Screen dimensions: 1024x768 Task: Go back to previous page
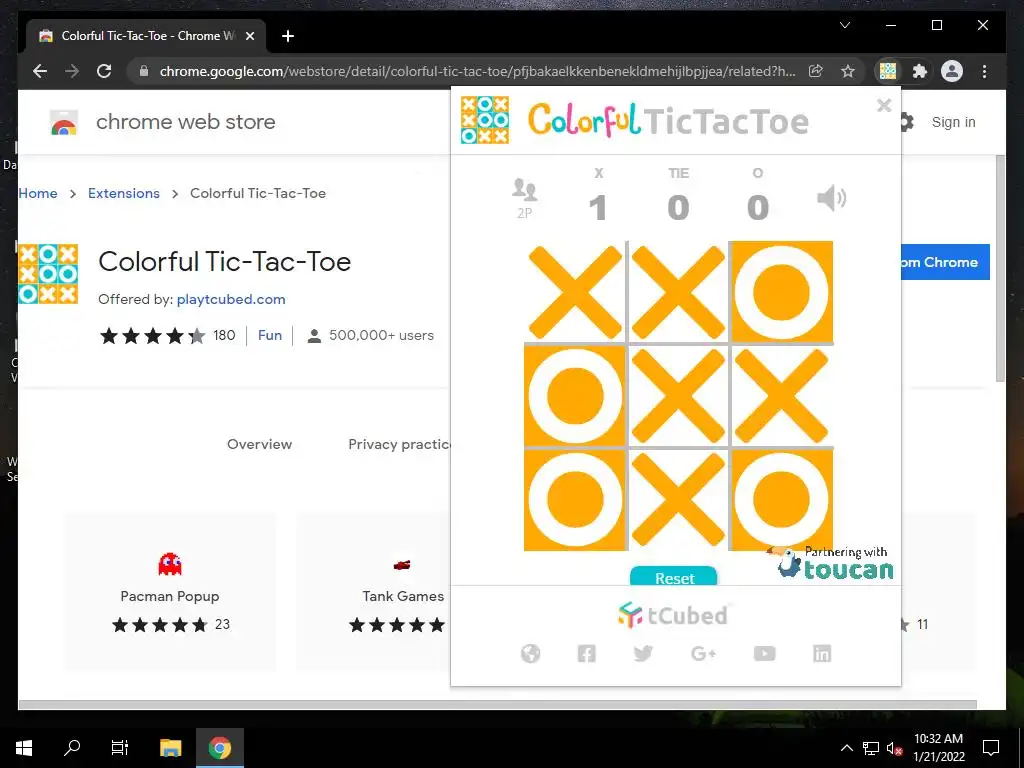[40, 71]
